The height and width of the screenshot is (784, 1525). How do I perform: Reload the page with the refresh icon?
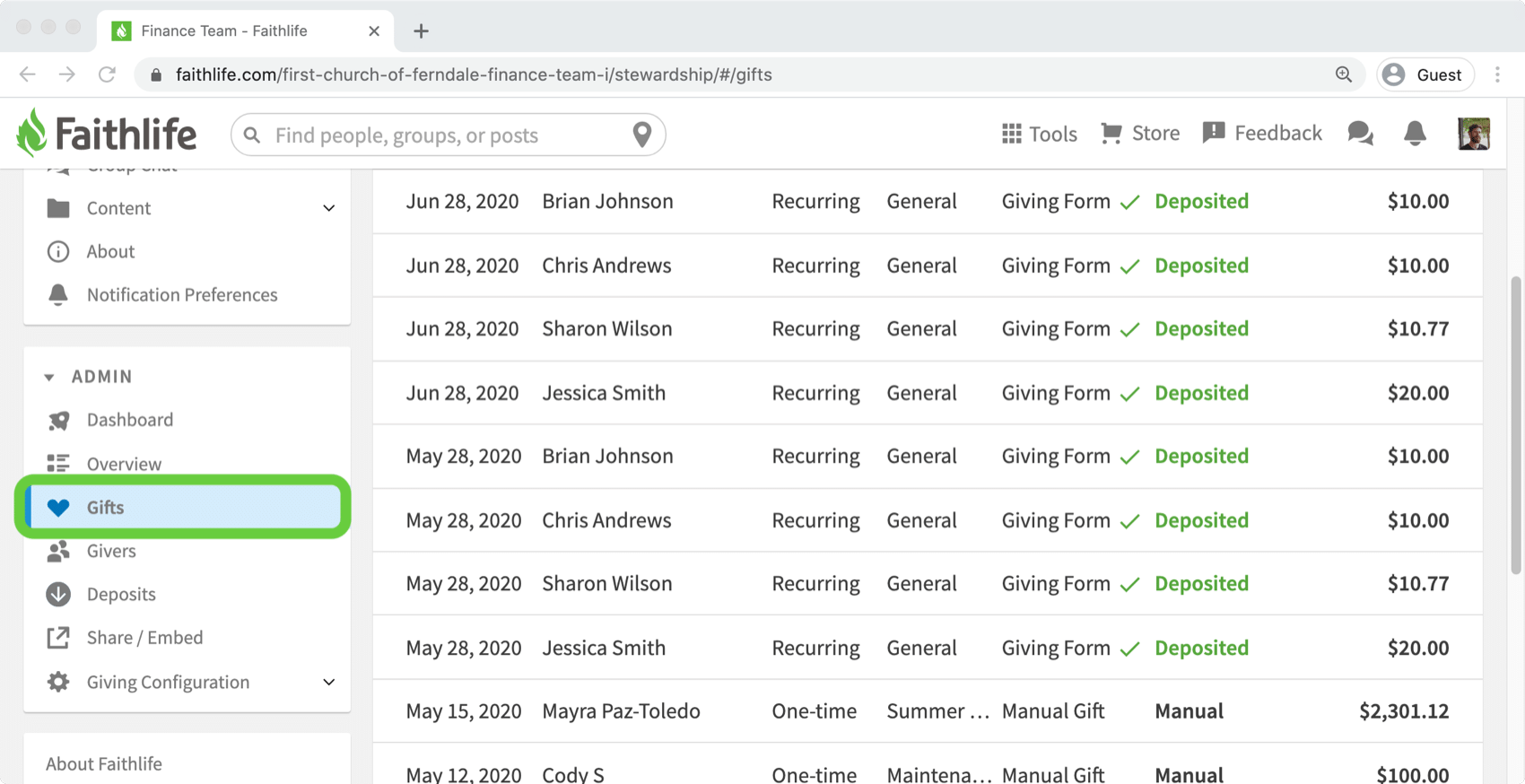tap(107, 74)
